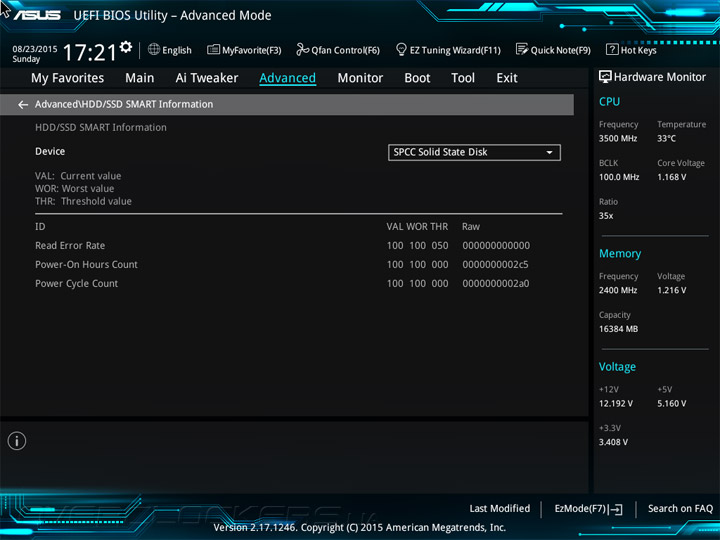Image resolution: width=720 pixels, height=540 pixels.
Task: Go to the Monitor tab
Action: point(360,78)
